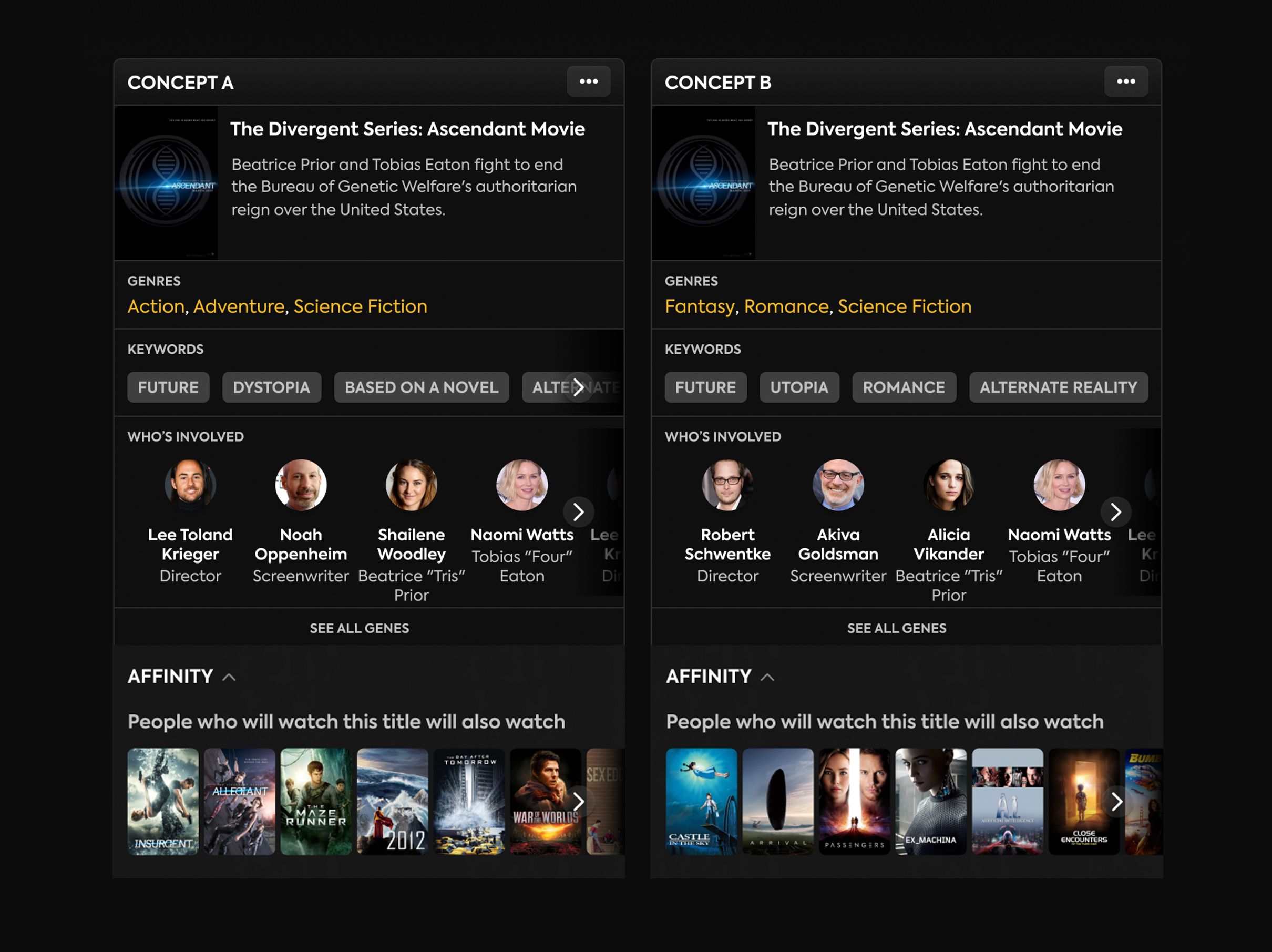Open Akiva Goldsman's avatar

838,485
